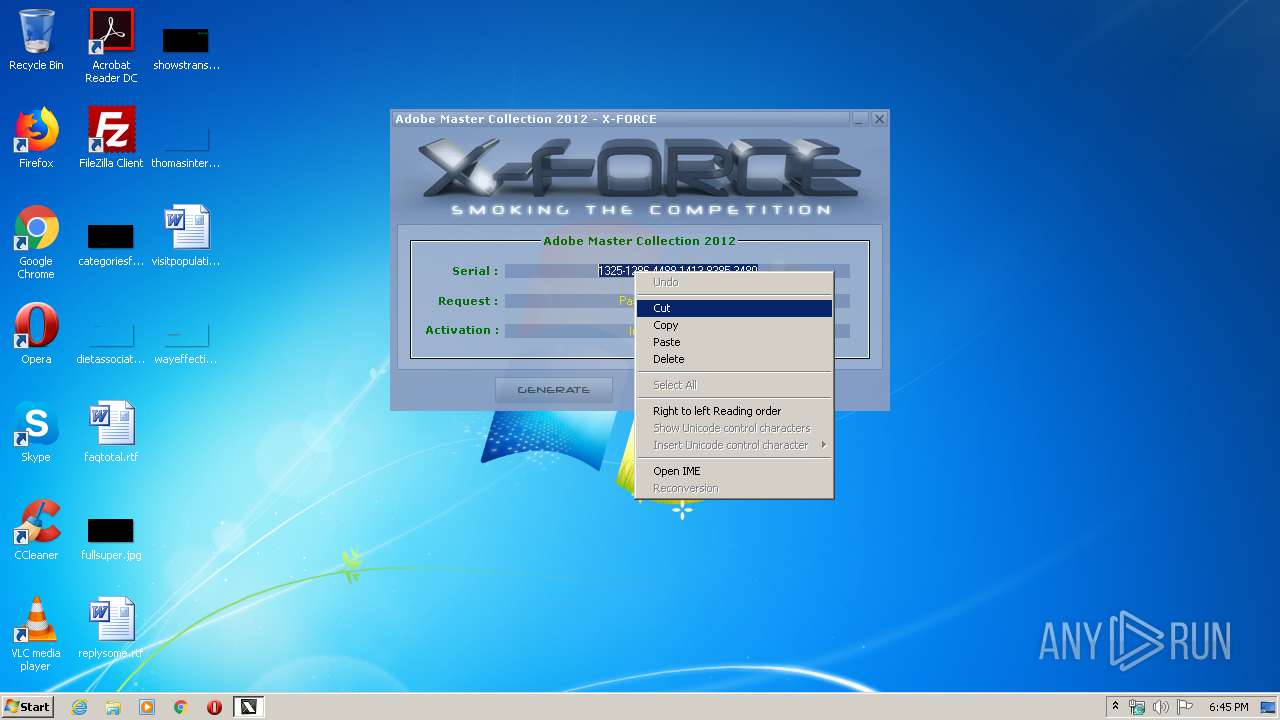Image resolution: width=1280 pixels, height=720 pixels.
Task: Open the 6:45 PM clock
Action: pyautogui.click(x=1228, y=707)
